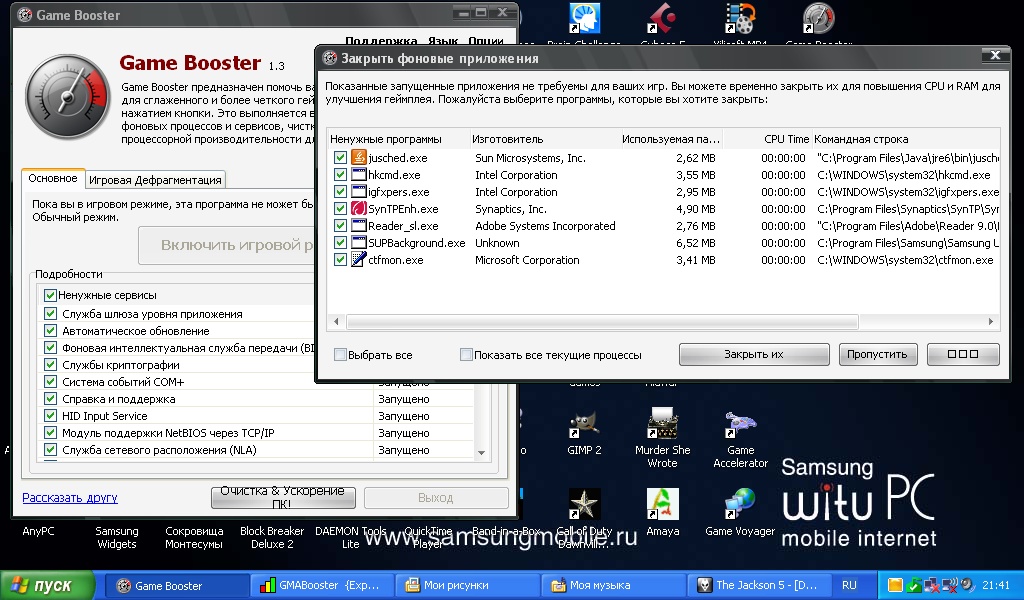Click the ctfmon.exe pen icon

[x=359, y=259]
